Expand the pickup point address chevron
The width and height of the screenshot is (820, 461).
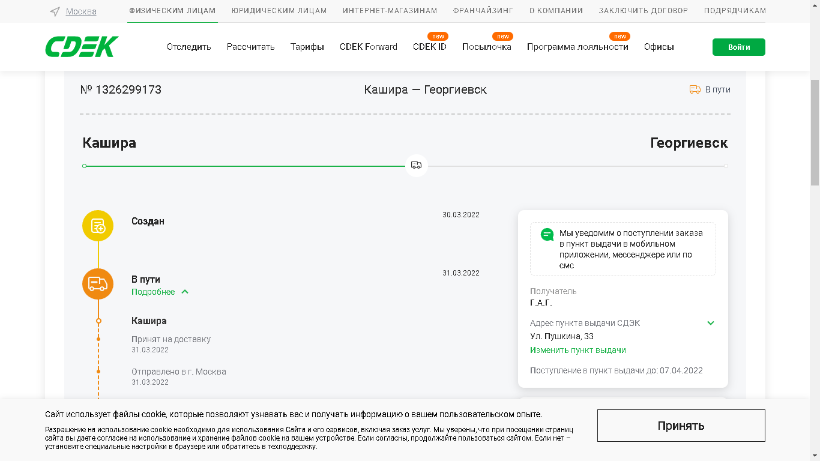pos(711,323)
